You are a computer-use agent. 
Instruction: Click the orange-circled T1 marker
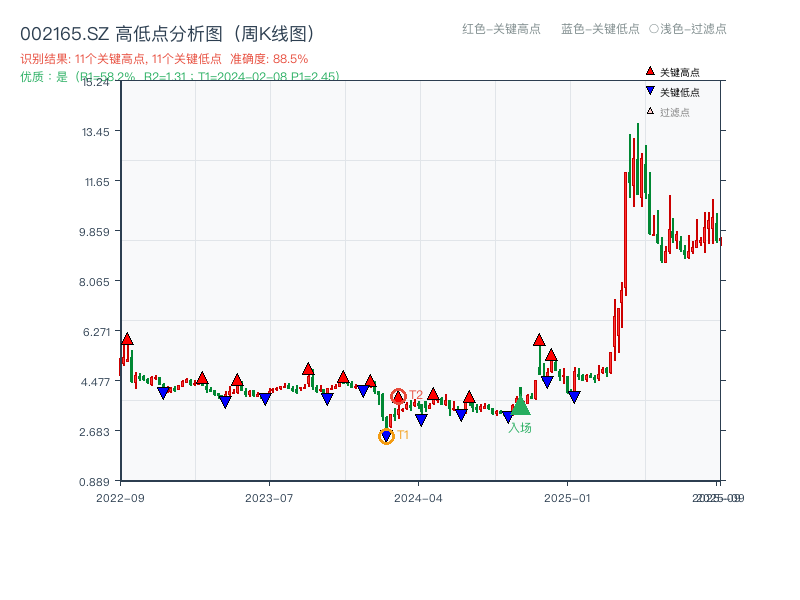coord(386,435)
